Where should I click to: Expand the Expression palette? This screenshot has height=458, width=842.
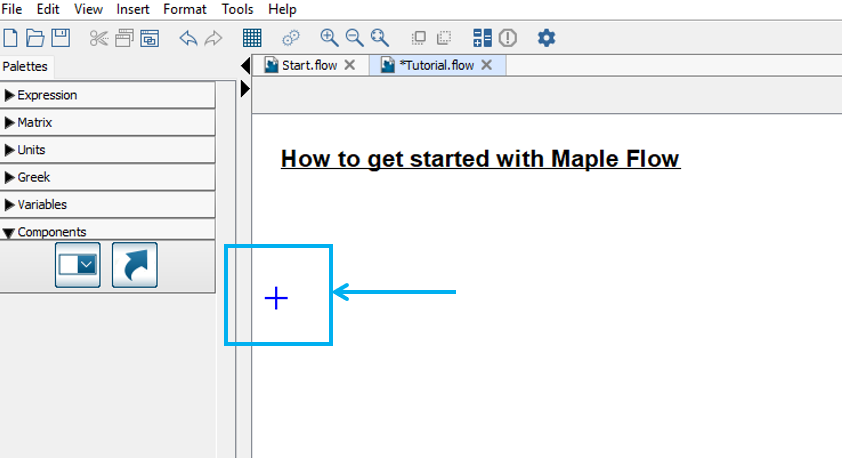pyautogui.click(x=107, y=95)
